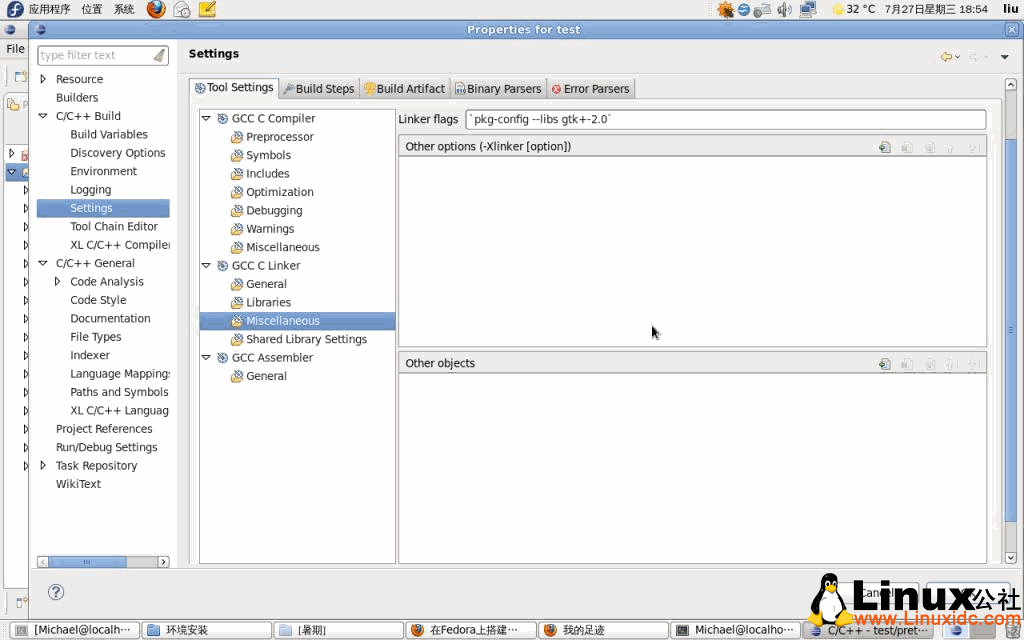Click the Cancel button
This screenshot has width=1024, height=640.
(878, 593)
